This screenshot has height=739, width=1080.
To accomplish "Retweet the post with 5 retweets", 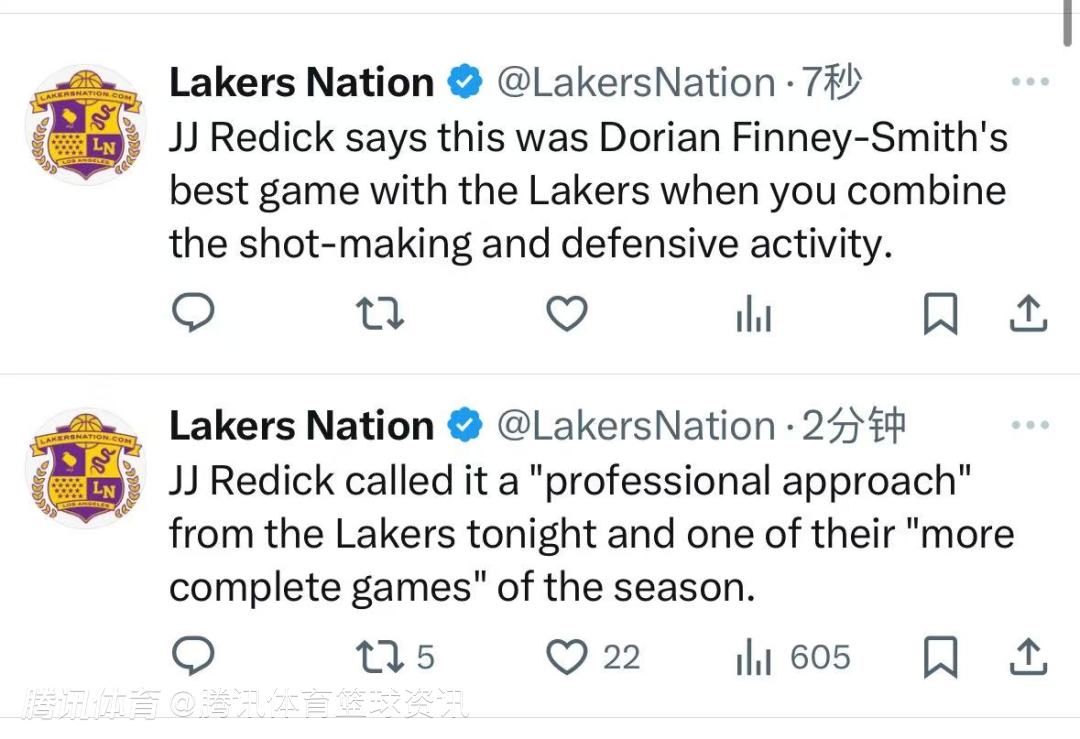I will coord(380,657).
